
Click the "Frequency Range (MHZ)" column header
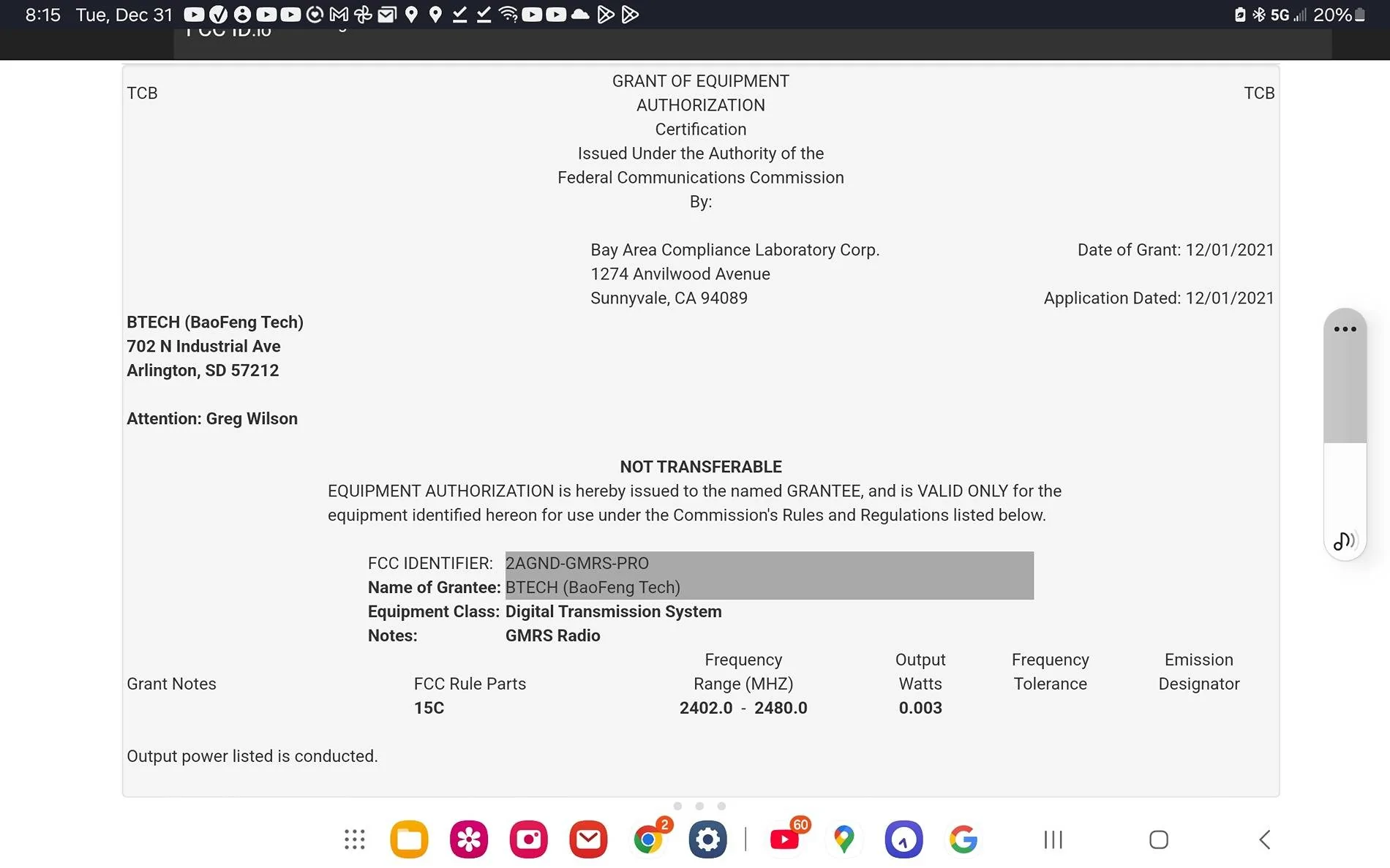[x=743, y=672]
